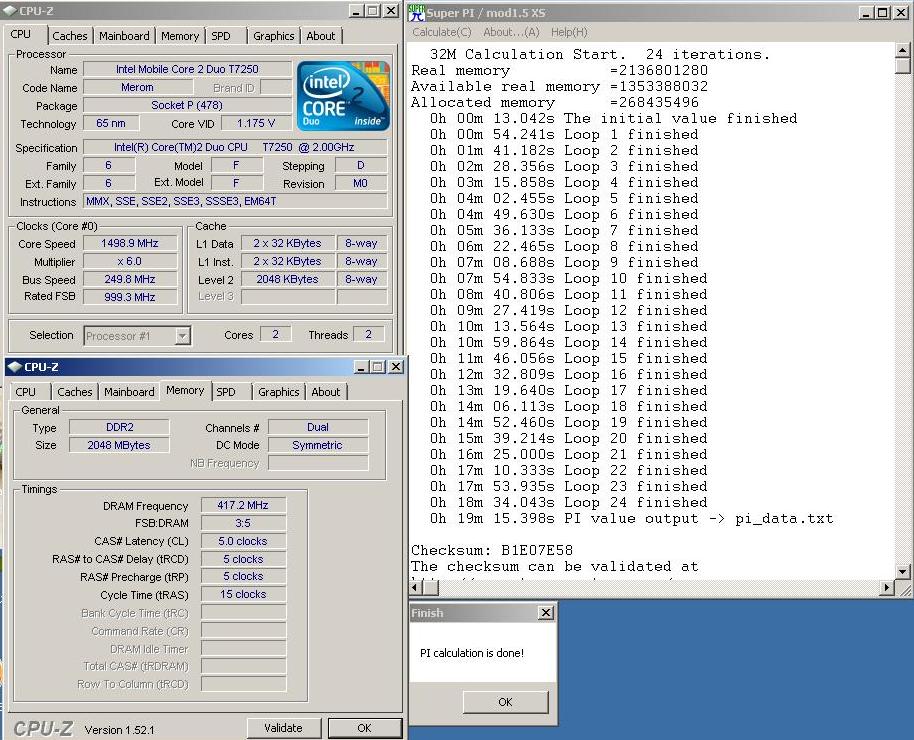This screenshot has width=914, height=740.
Task: Click the Level 2 cache value '2048 KBytes'
Action: 287,279
